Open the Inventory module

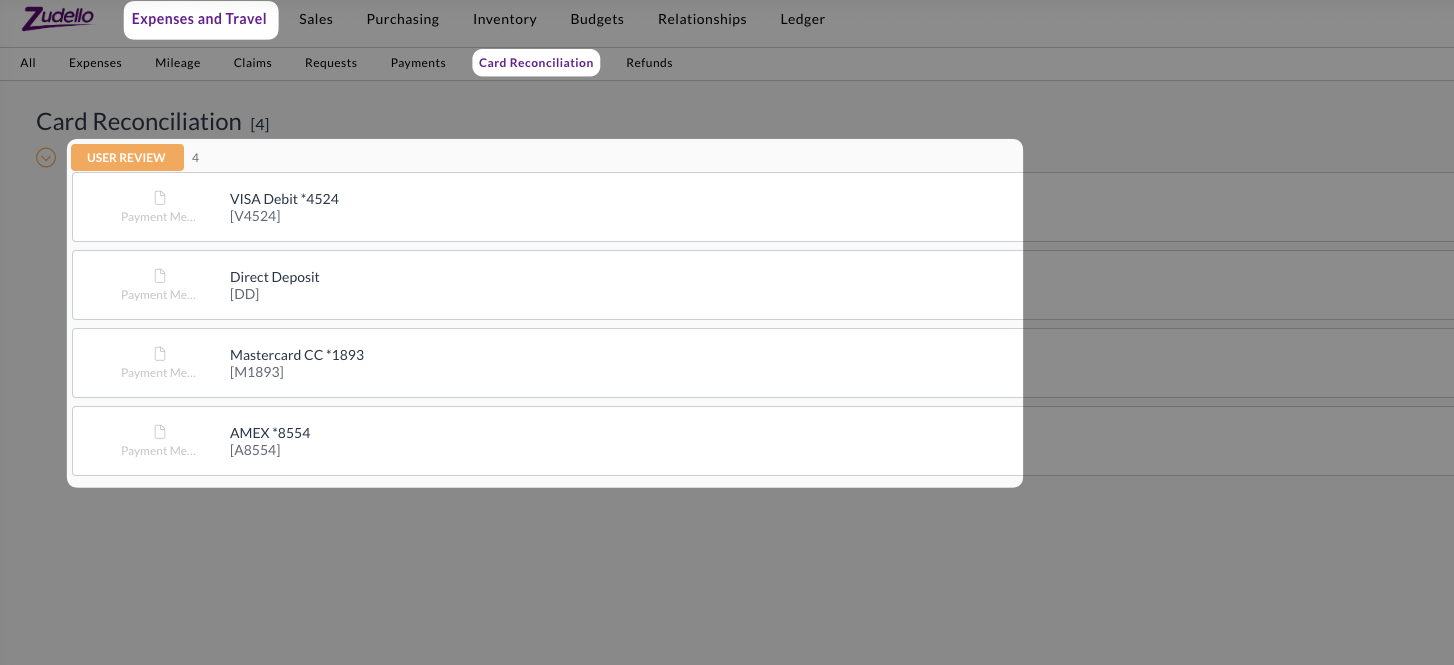pyautogui.click(x=505, y=19)
